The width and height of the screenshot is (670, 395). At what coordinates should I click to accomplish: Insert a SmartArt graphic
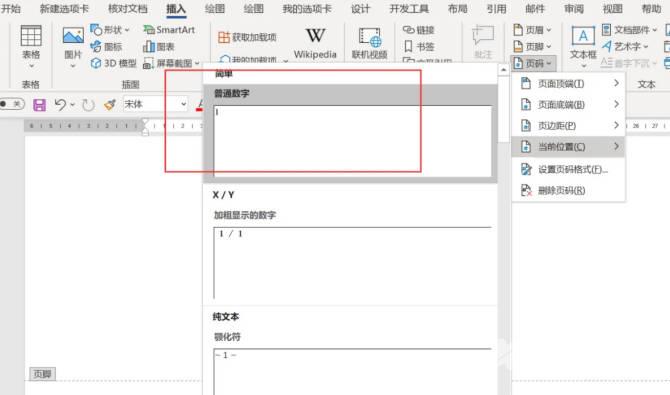point(169,29)
